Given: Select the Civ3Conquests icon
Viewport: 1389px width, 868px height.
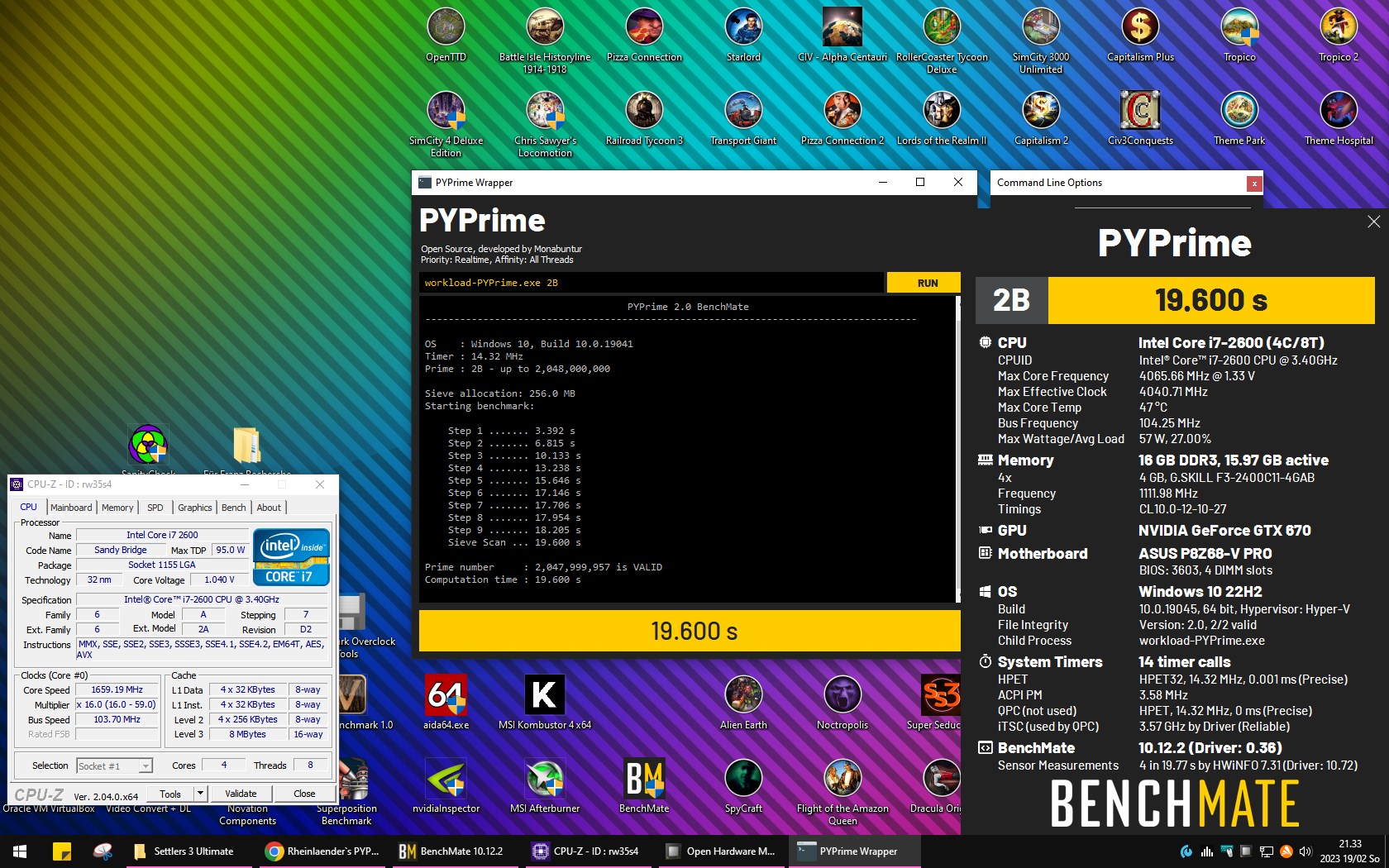Looking at the screenshot, I should tap(1140, 118).
